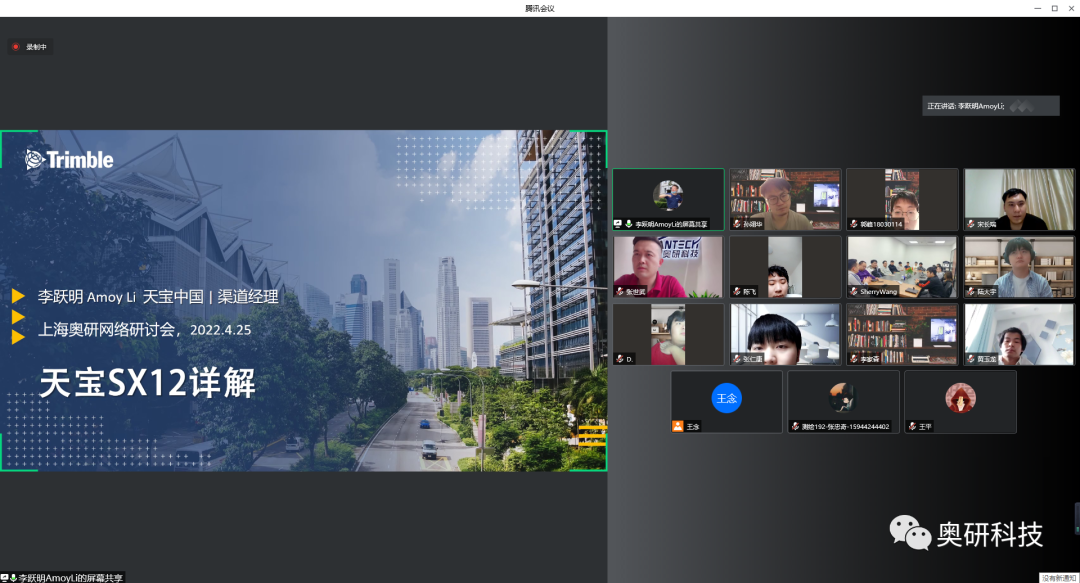Click the 正在讲话 speaking indicator banner
Viewport: 1080px width, 583px height.
(990, 105)
